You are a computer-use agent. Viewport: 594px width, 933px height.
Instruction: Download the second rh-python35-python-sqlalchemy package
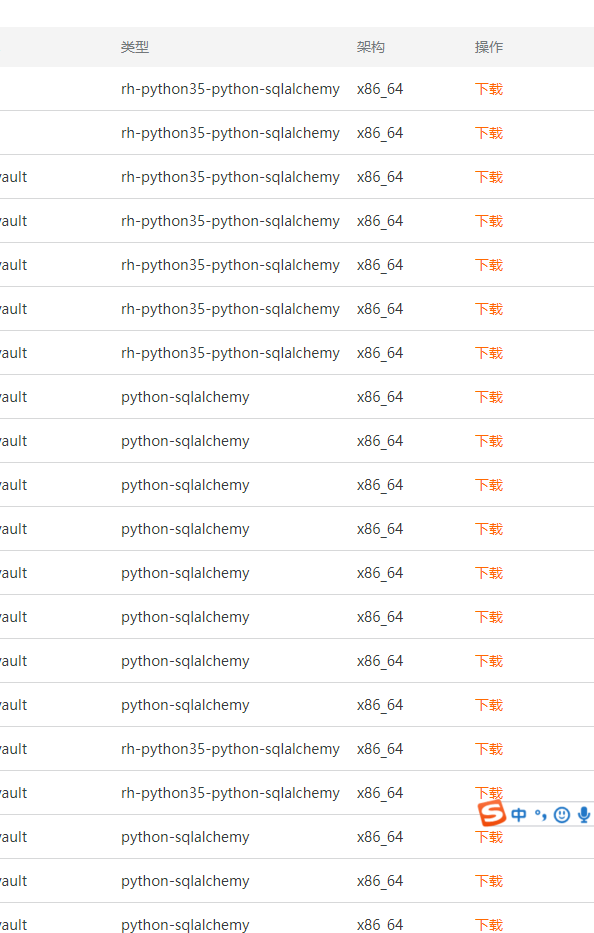[x=488, y=132]
